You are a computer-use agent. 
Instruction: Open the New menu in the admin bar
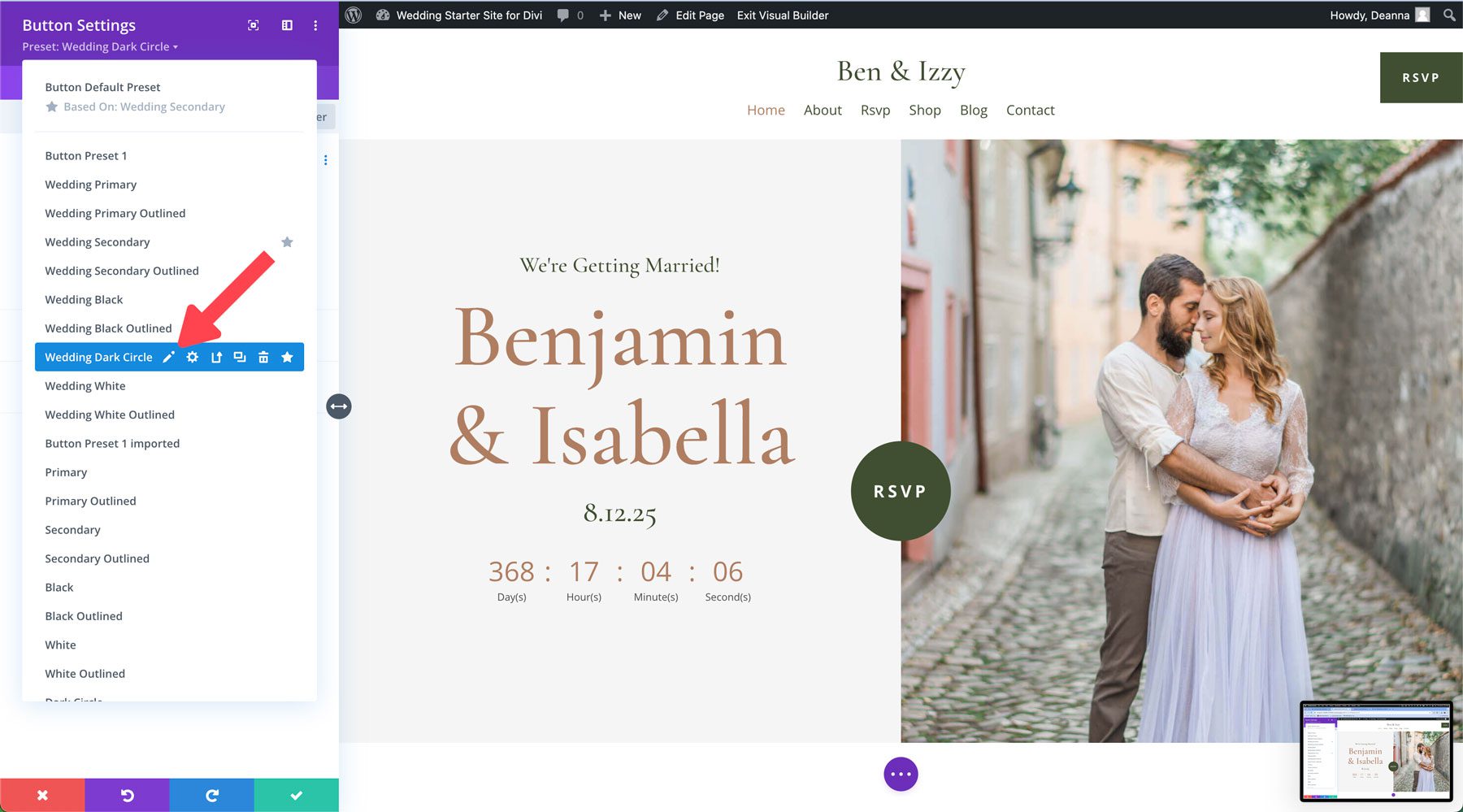coord(620,15)
